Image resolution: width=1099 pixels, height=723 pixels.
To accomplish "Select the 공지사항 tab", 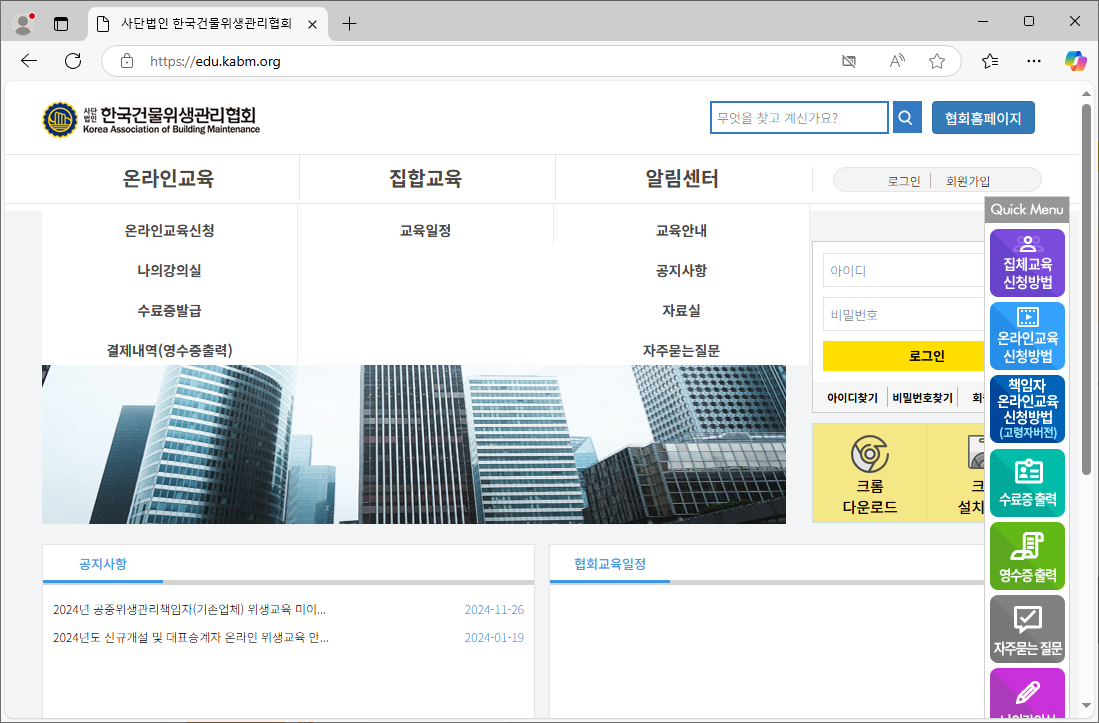I will (103, 564).
